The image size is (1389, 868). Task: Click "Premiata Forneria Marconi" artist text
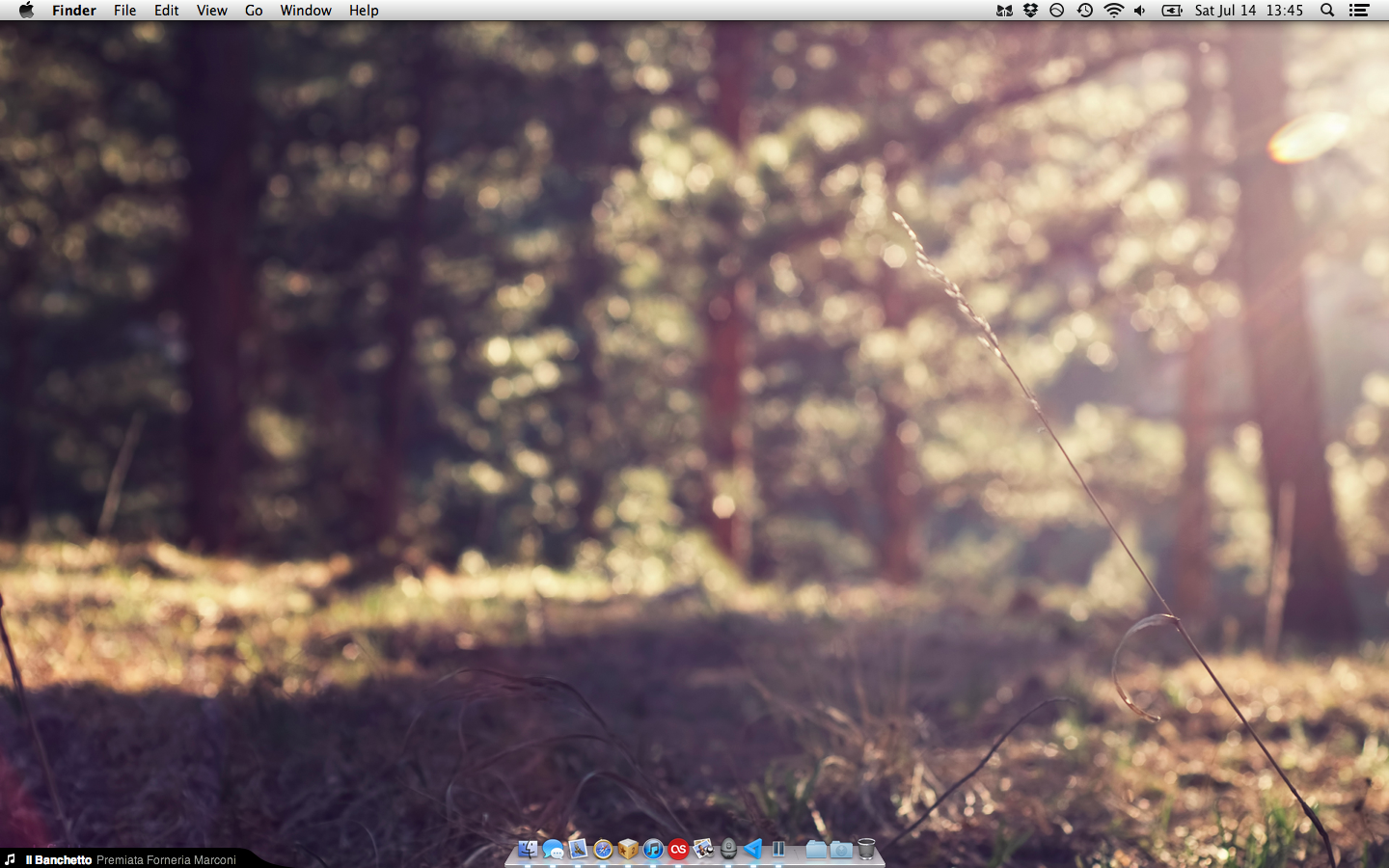pyautogui.click(x=166, y=860)
